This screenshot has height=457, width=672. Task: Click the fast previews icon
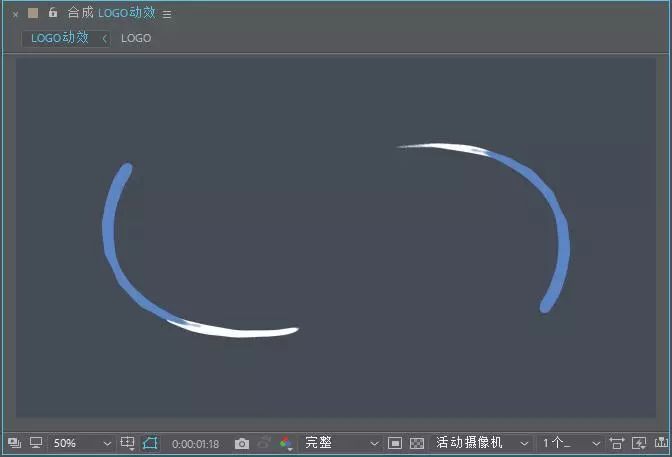[639, 443]
